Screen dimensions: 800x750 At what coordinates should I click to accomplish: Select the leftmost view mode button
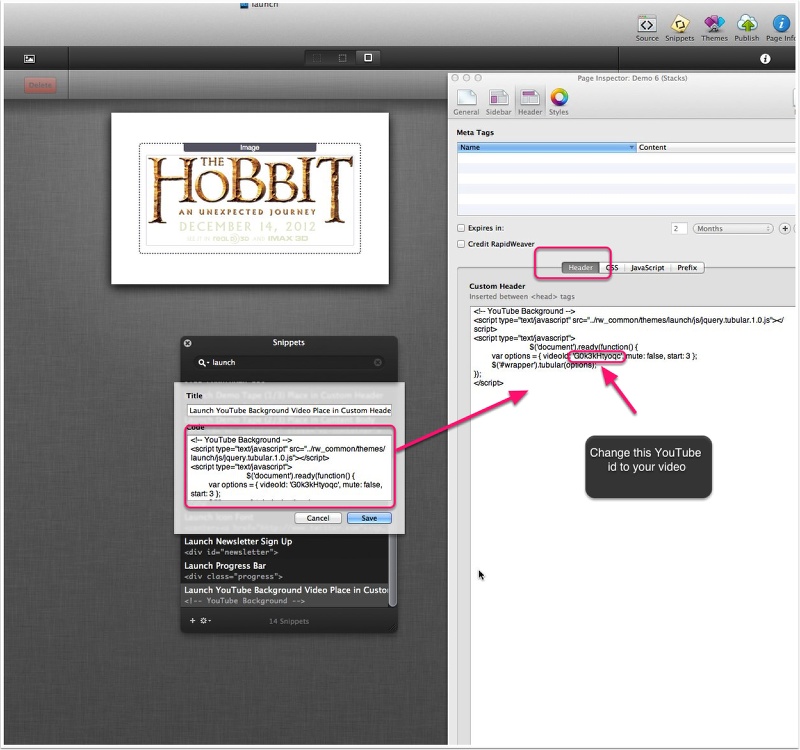click(x=317, y=58)
